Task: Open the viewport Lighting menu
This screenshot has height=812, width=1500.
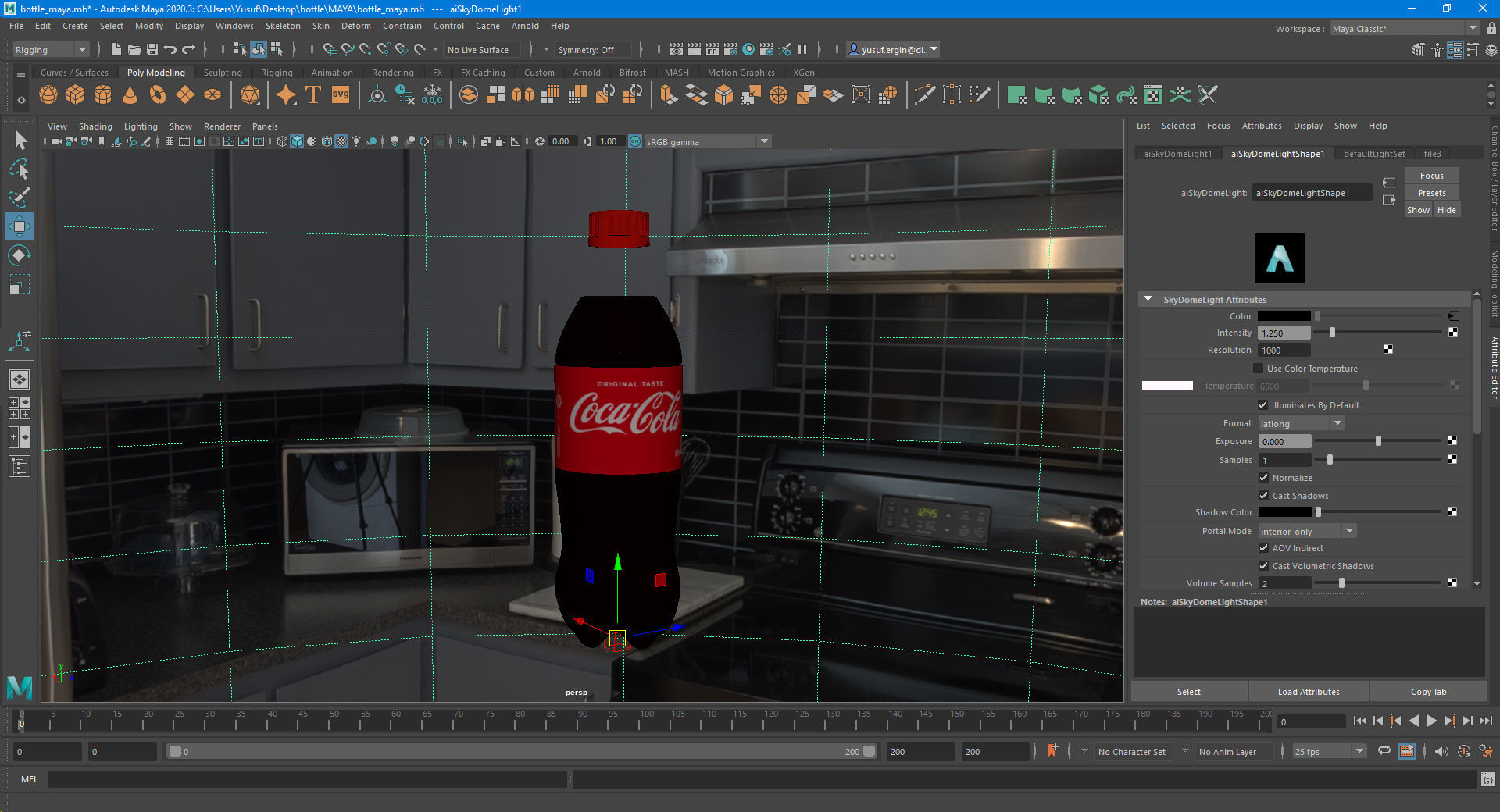Action: pyautogui.click(x=141, y=126)
